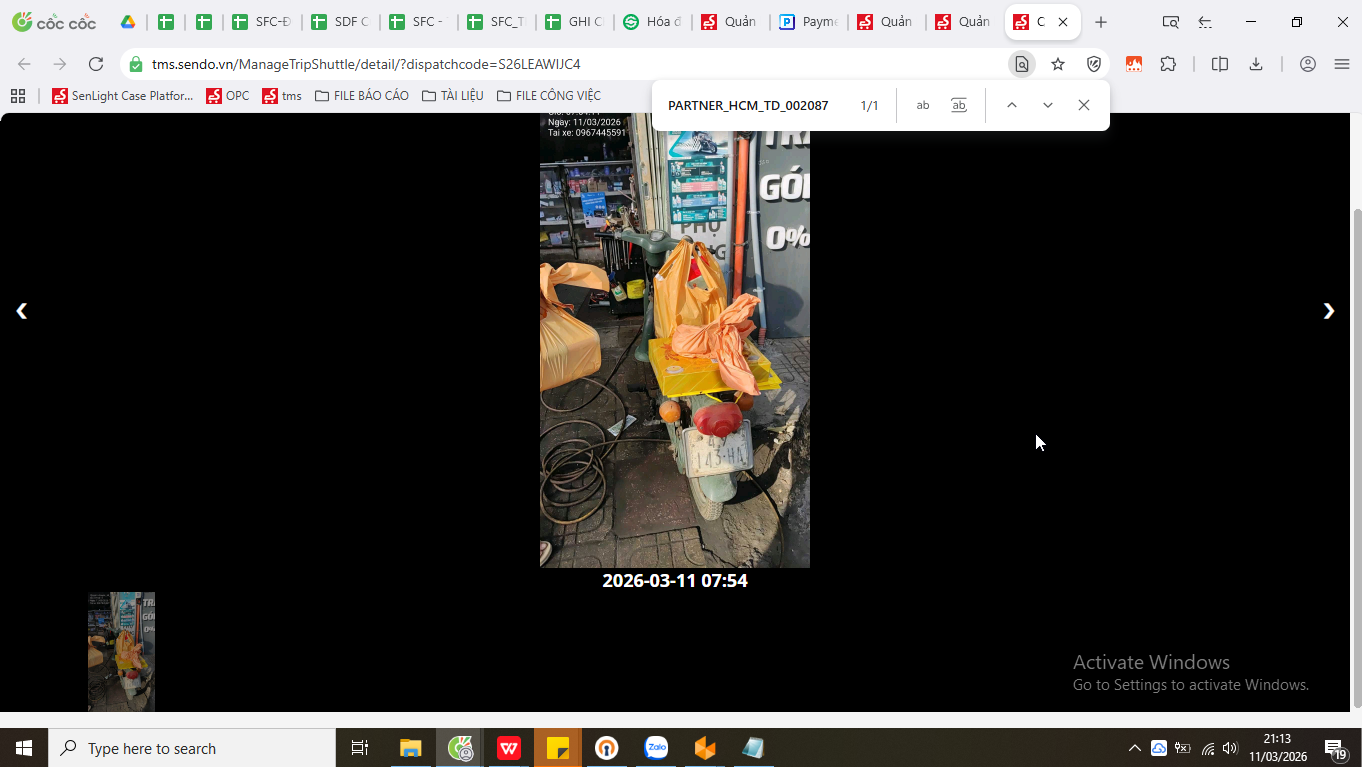Screen dimensions: 1362x767
Task: Click the Cốc Cốc logo button
Action: pos(54,22)
